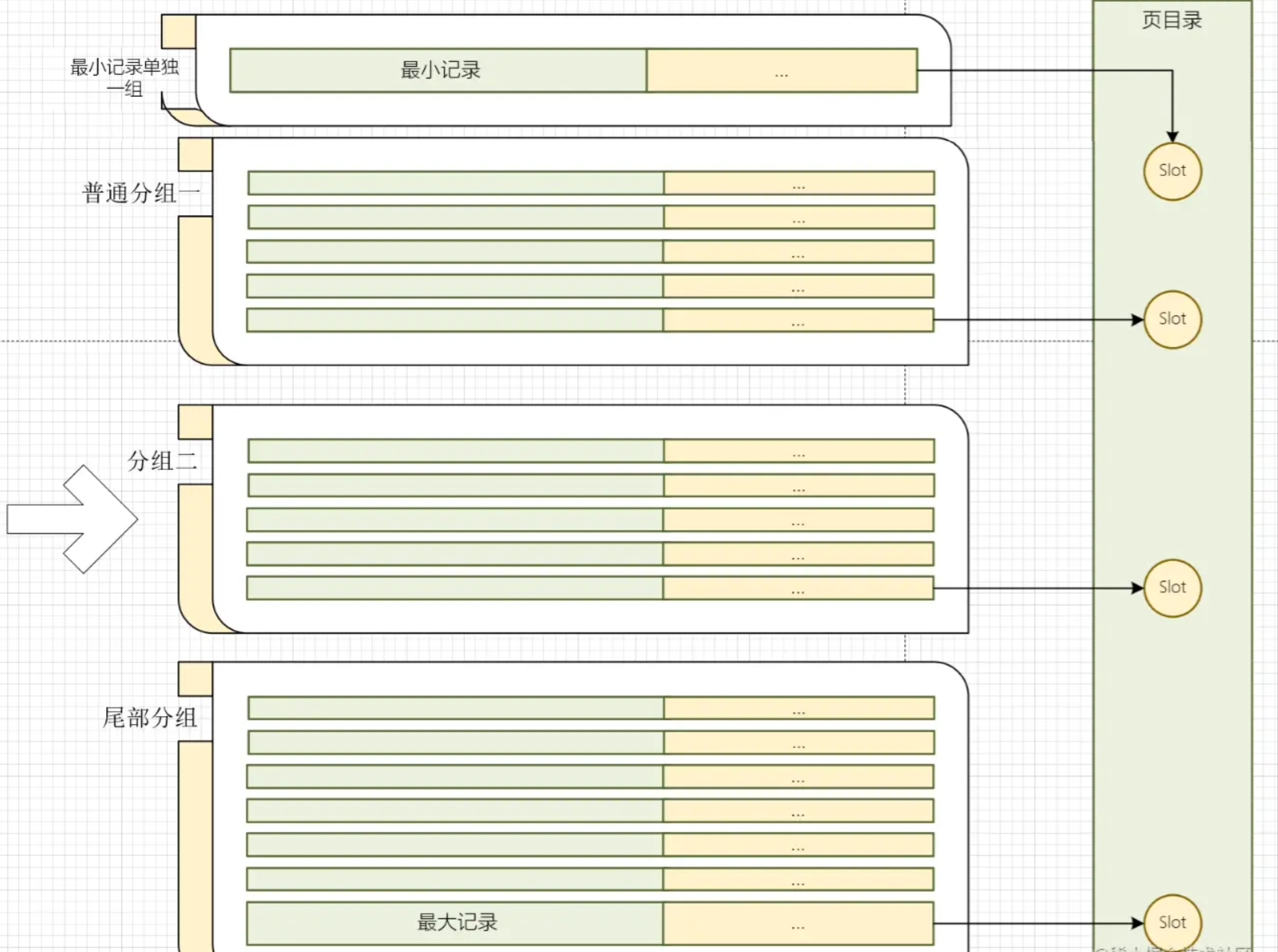Select the Slot circle linked to 最大记录
Viewport: 1278px width, 952px height.
click(1172, 923)
